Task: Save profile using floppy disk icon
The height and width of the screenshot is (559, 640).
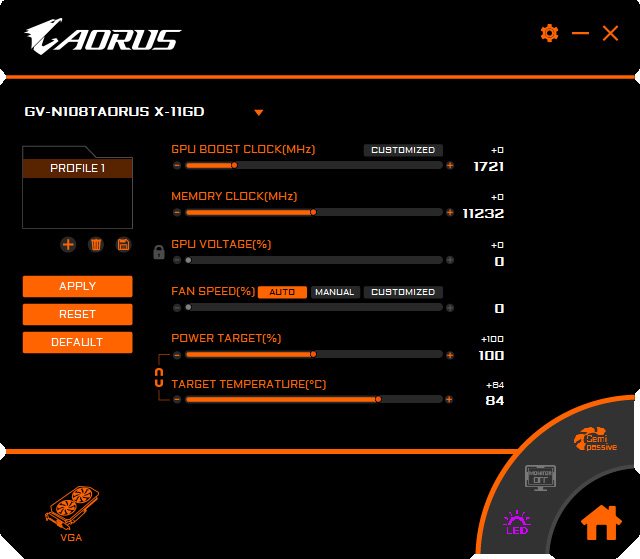Action: click(123, 244)
